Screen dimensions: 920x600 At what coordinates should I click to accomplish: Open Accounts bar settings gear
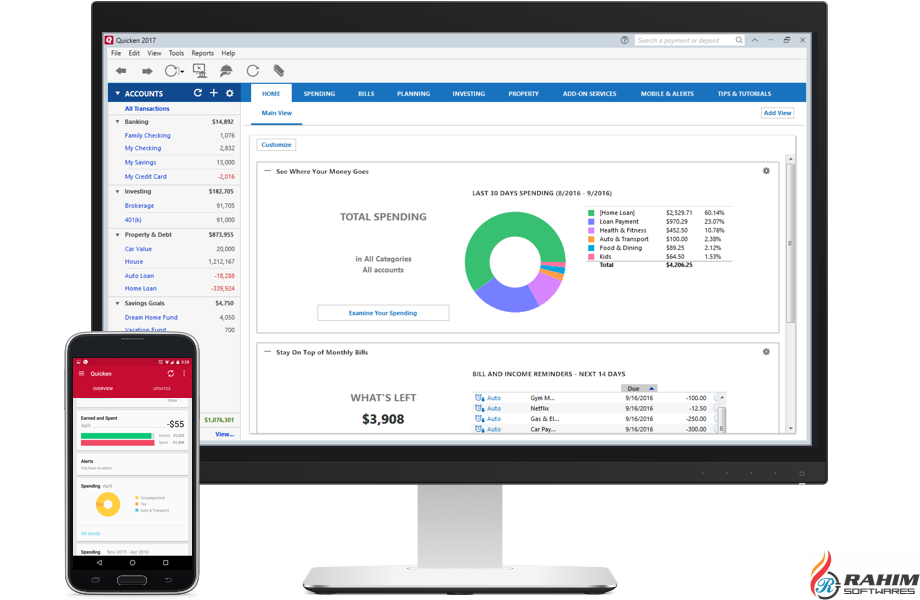pyautogui.click(x=229, y=93)
